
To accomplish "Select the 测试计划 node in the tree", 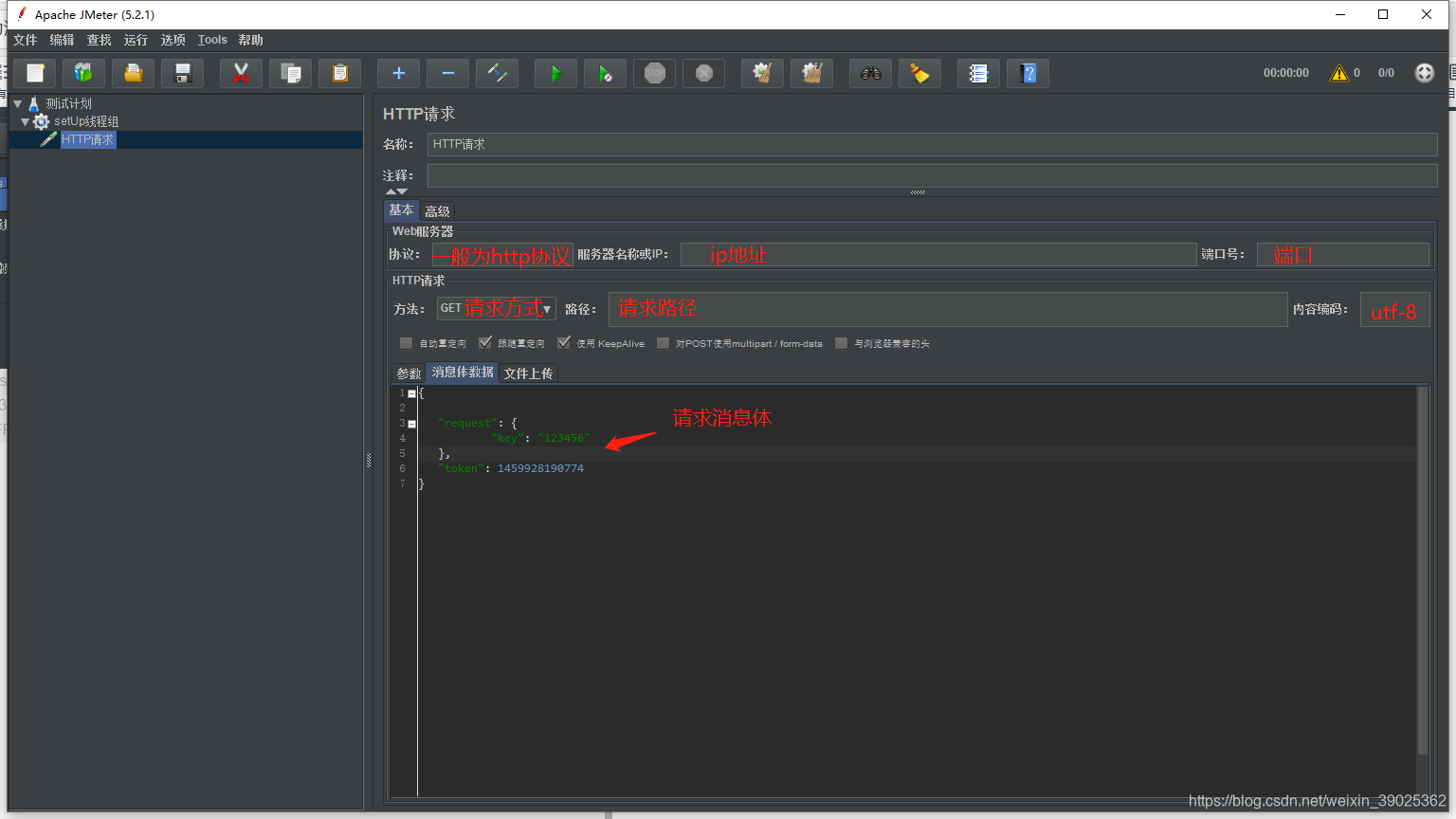I will [69, 103].
